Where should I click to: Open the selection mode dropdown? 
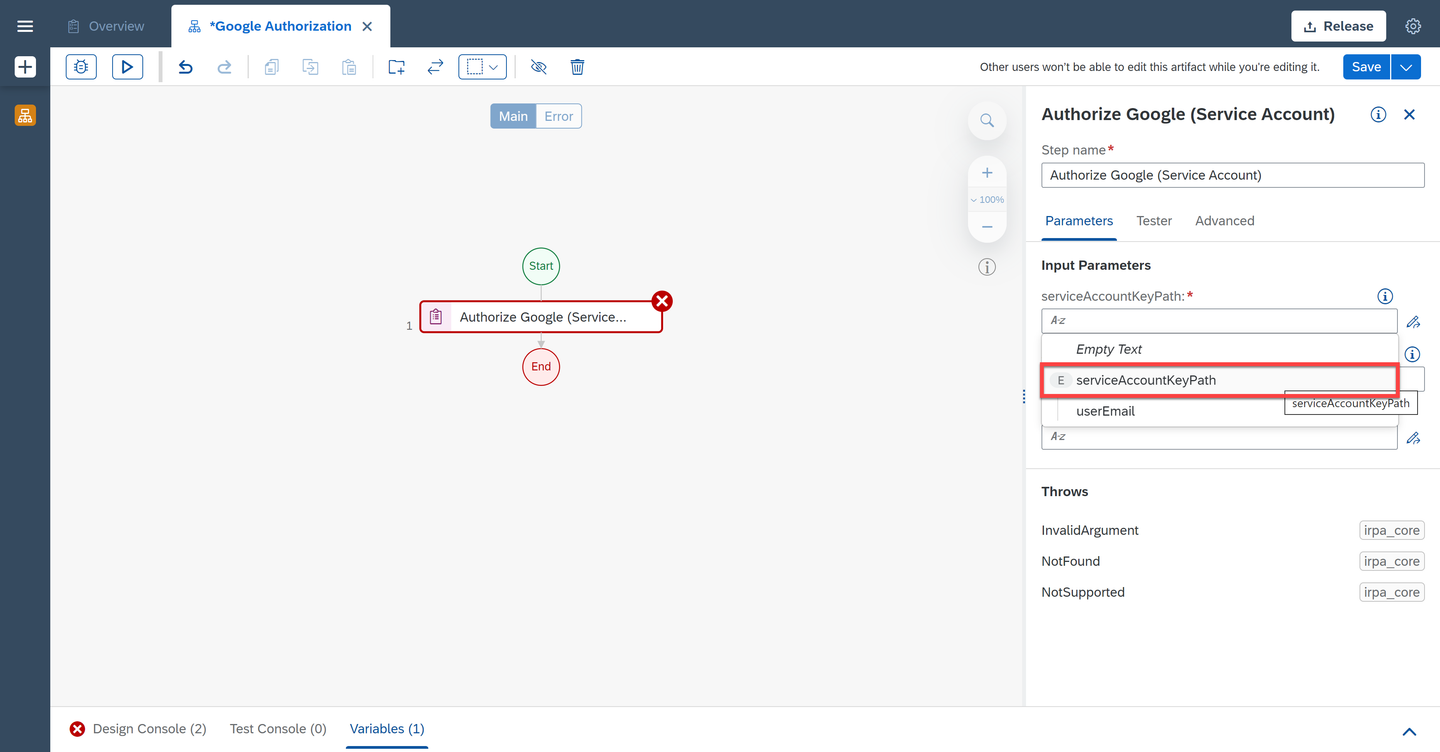point(482,67)
